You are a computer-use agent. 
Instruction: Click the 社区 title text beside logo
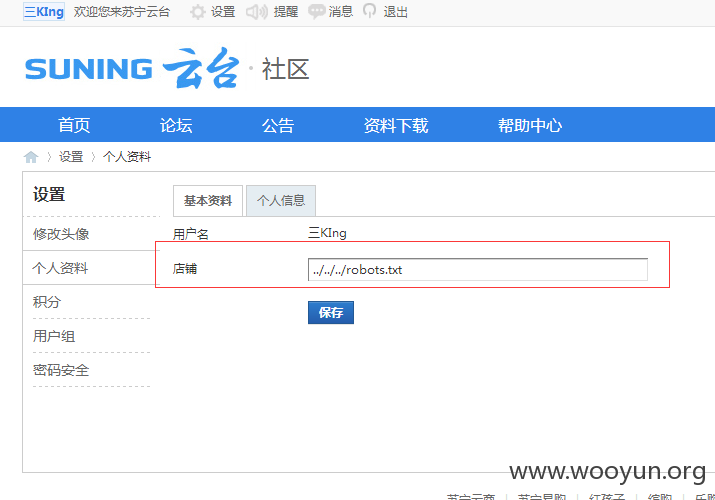(285, 69)
